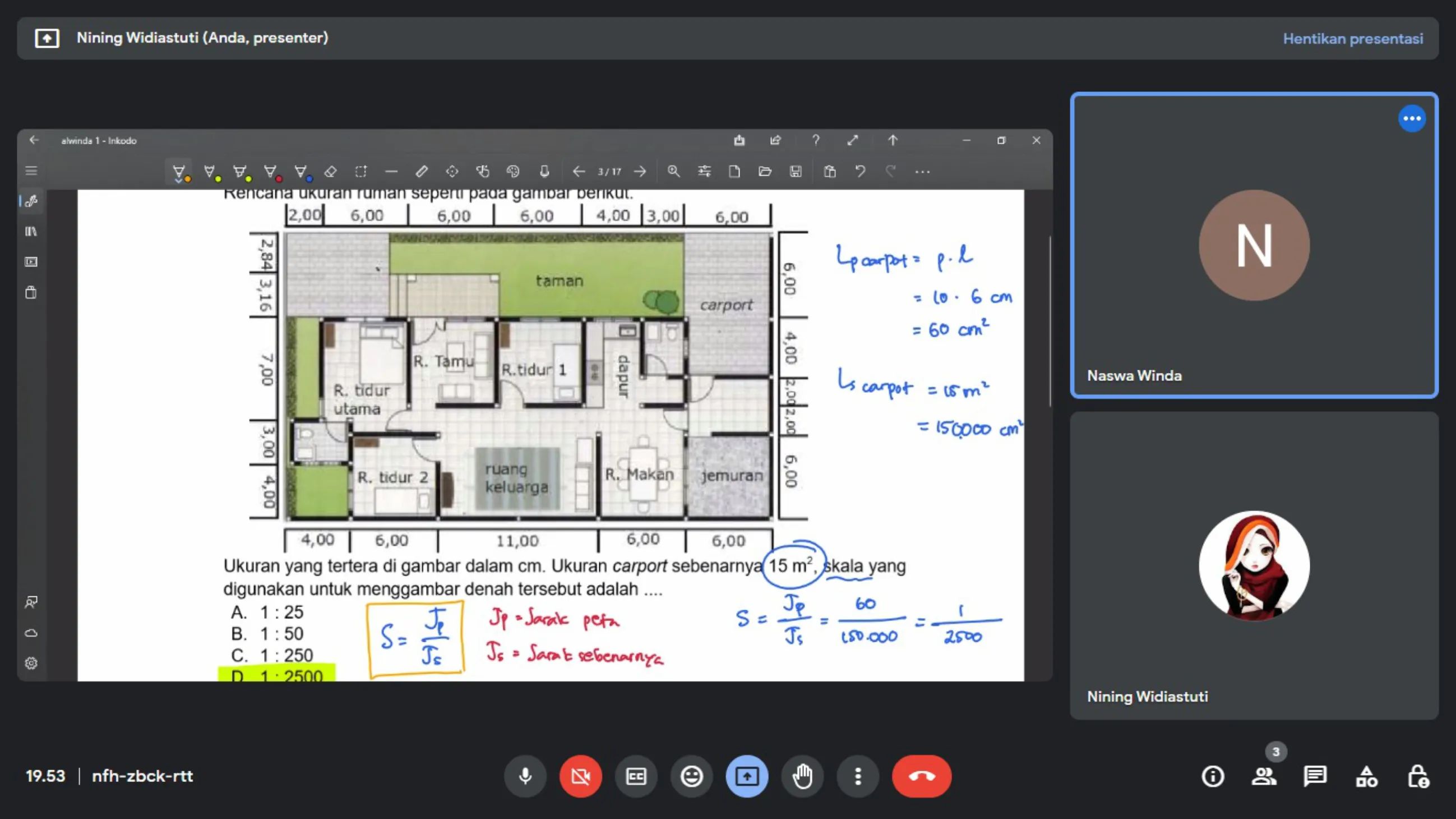Expand the Inkodo overflow menu dots
Image resolution: width=1456 pixels, height=819 pixels.
tap(922, 172)
